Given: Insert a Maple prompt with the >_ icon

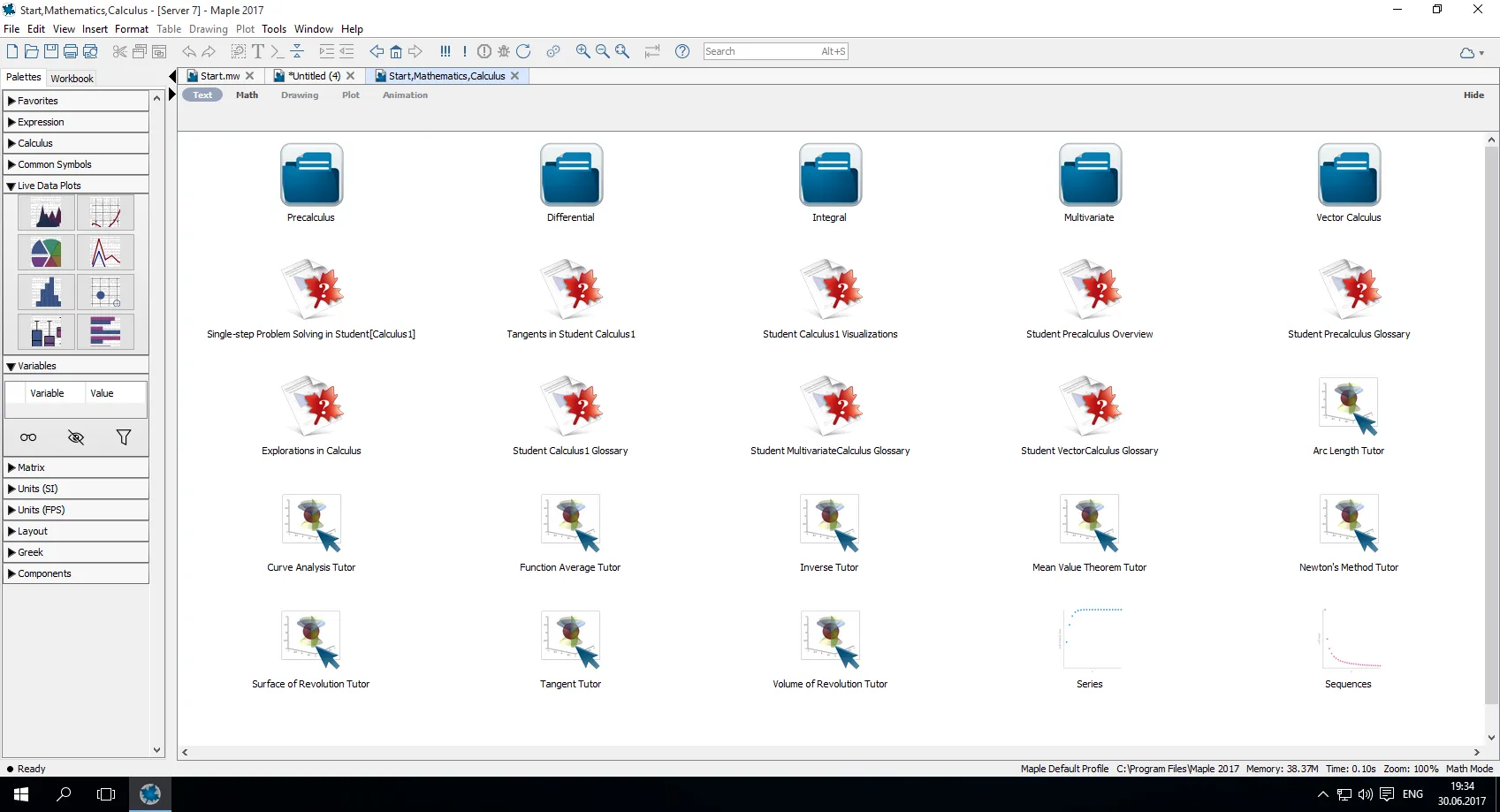Looking at the screenshot, I should click(x=278, y=51).
